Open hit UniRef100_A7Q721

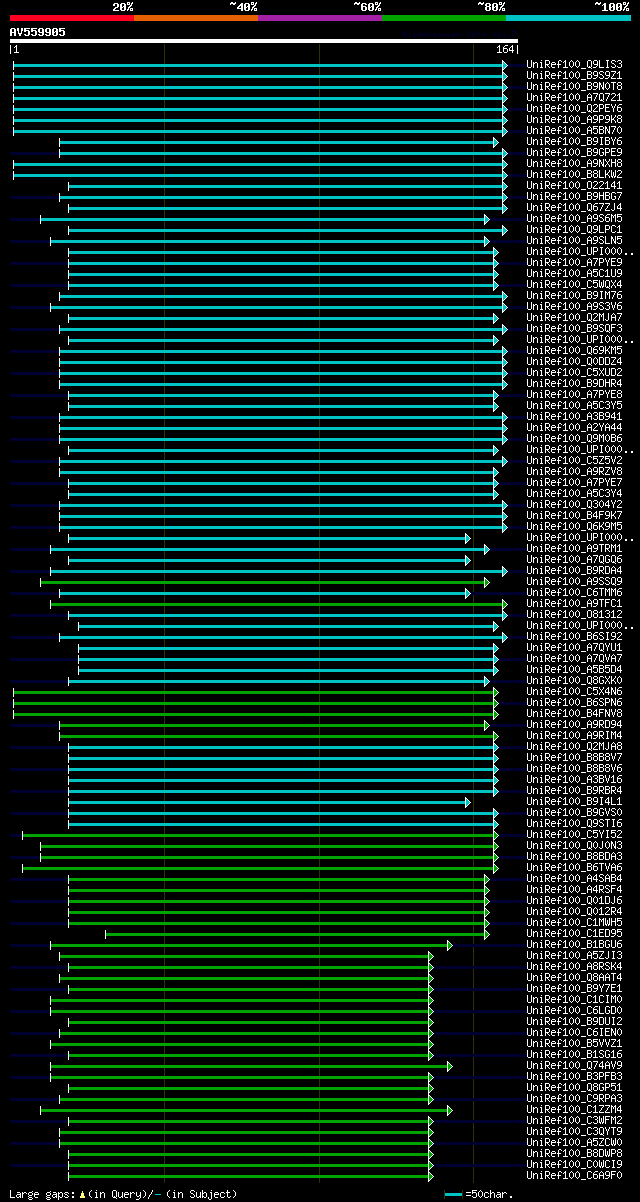(575, 98)
